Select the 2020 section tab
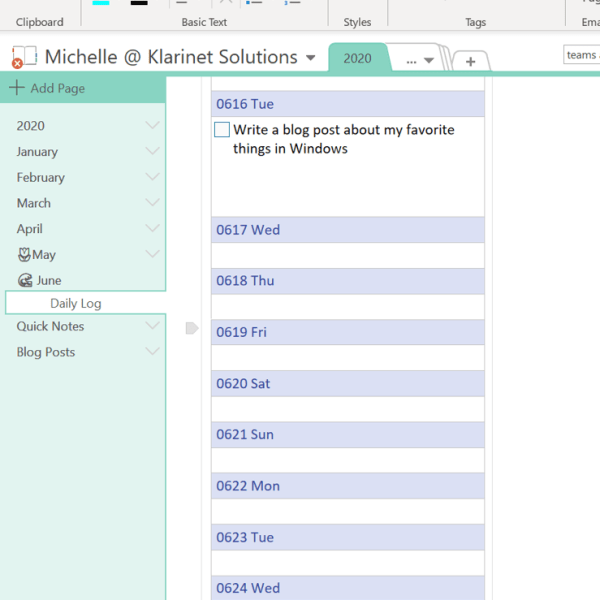 (357, 58)
